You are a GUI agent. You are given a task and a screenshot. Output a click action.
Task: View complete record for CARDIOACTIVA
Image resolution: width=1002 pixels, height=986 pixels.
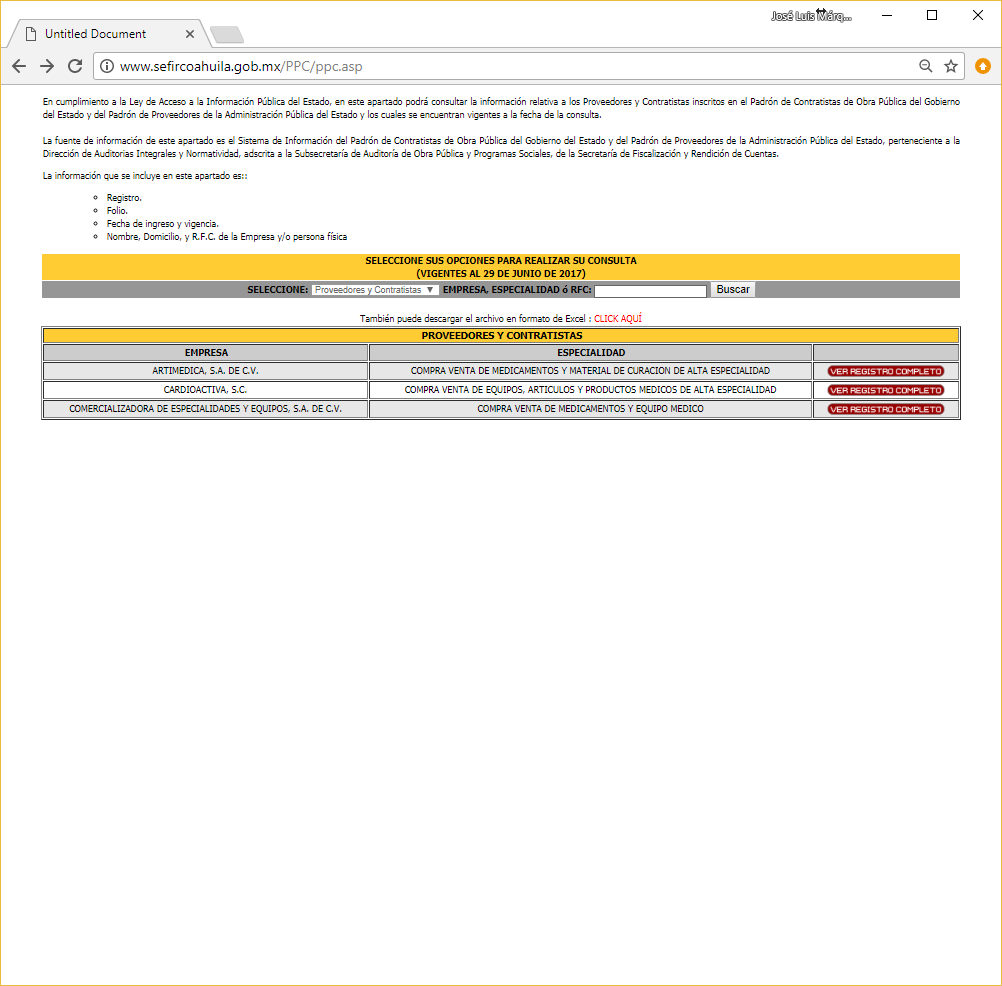(885, 390)
